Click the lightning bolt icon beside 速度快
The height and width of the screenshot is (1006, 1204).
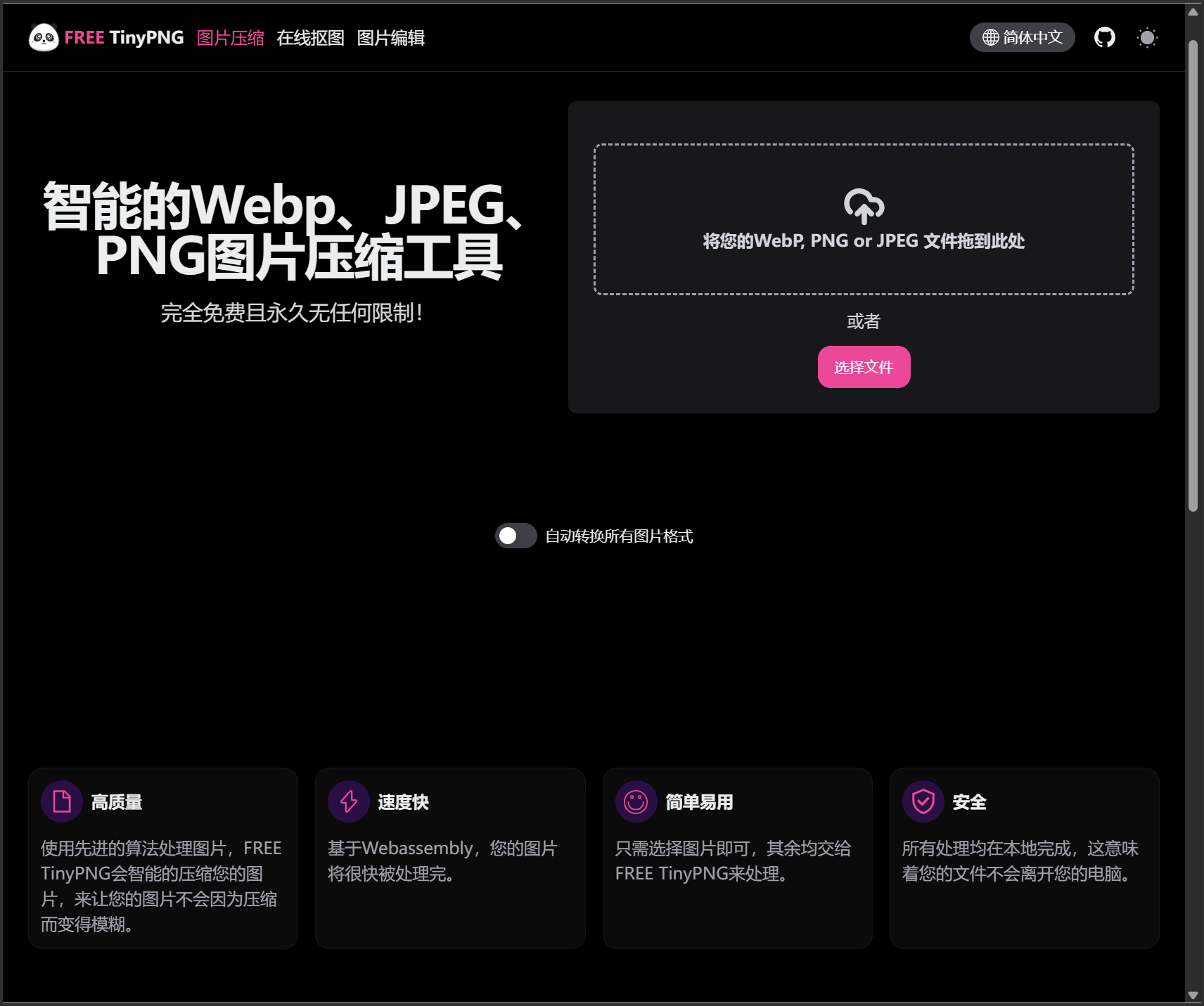(x=349, y=801)
